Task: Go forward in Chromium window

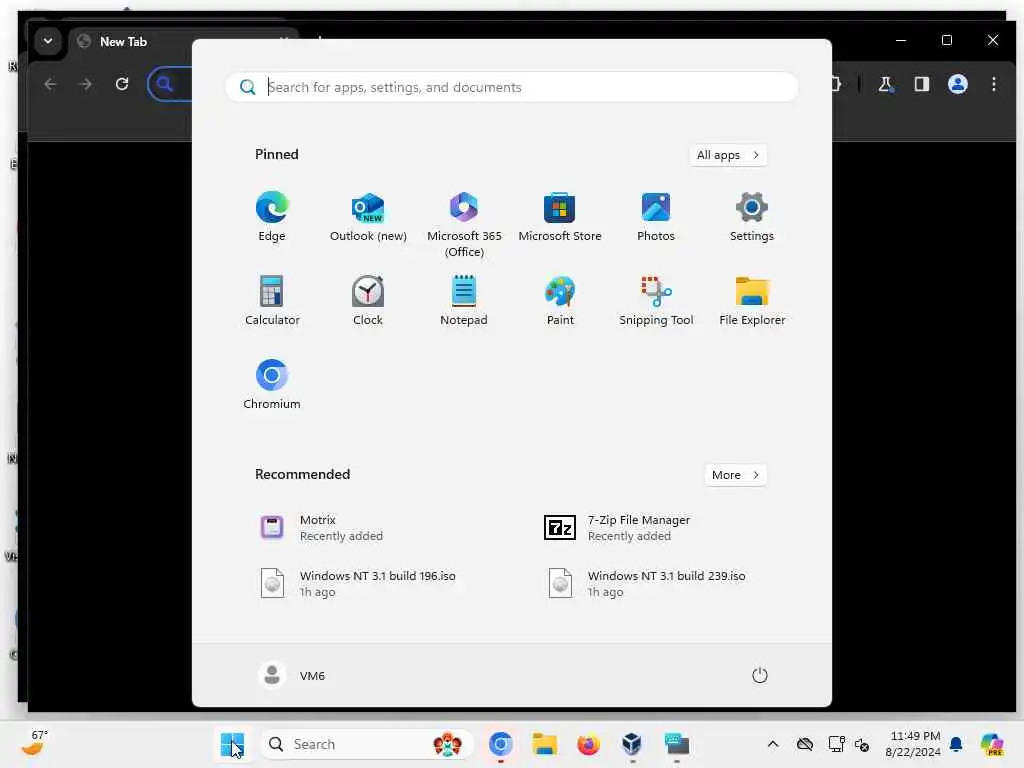Action: (86, 84)
